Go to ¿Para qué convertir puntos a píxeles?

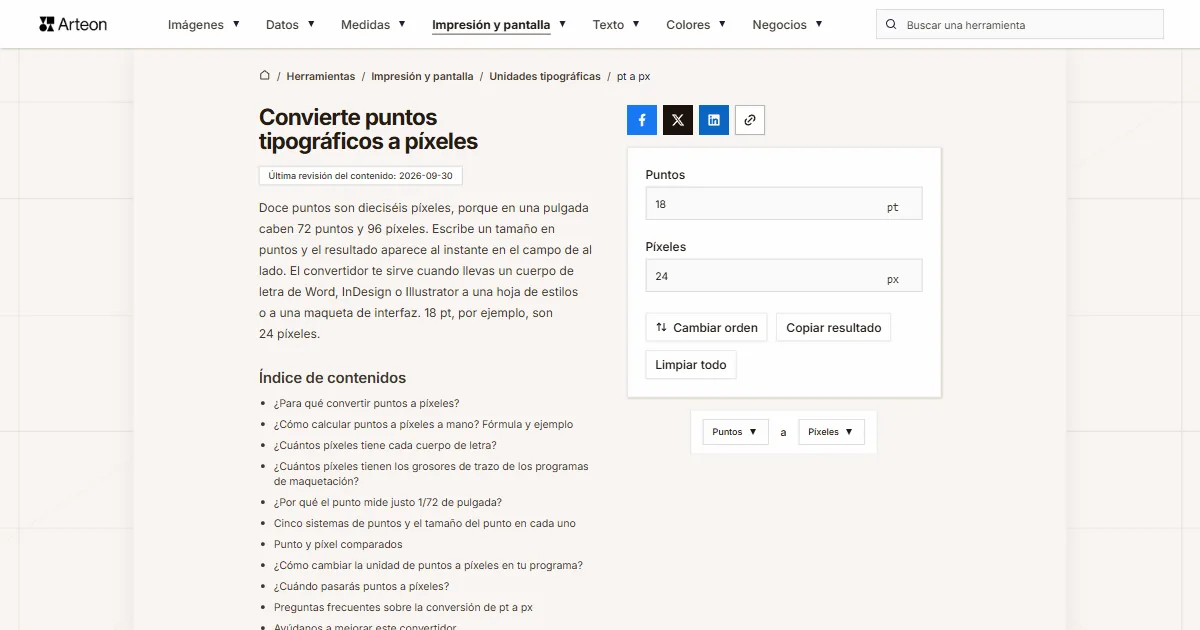pos(367,403)
